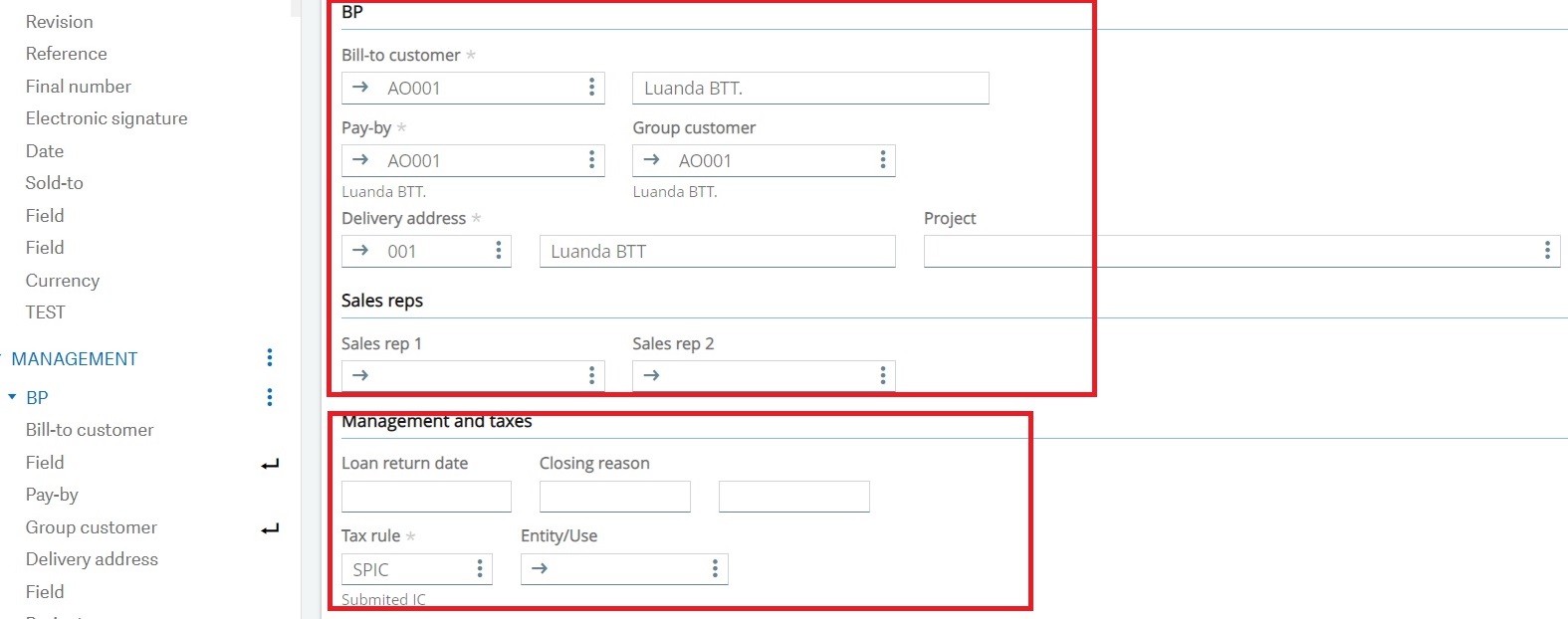Click the jump arrow in Entity/Use field
The height and width of the screenshot is (619, 1568).
click(x=539, y=568)
